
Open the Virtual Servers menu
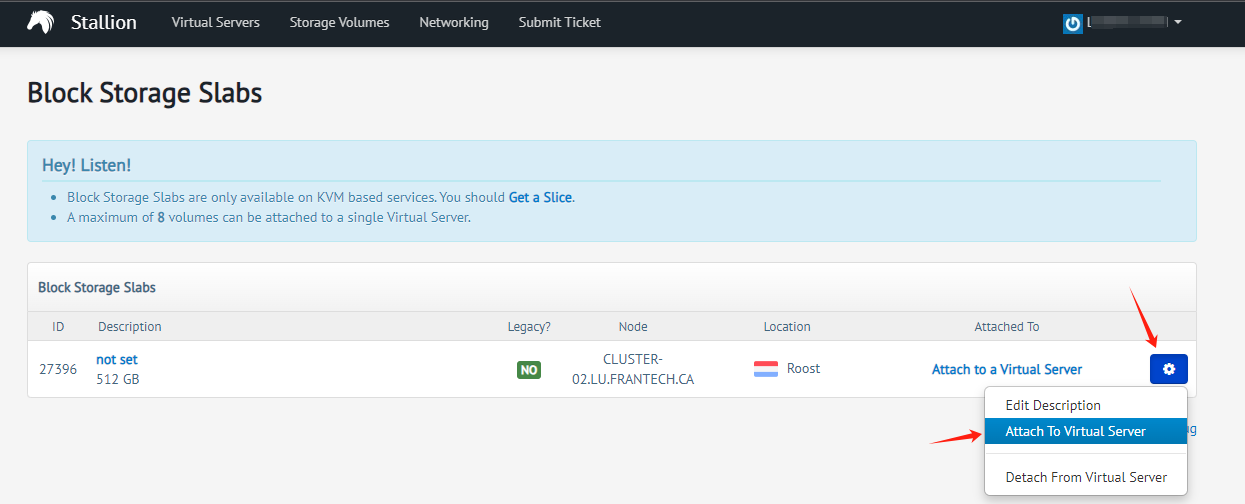point(215,22)
